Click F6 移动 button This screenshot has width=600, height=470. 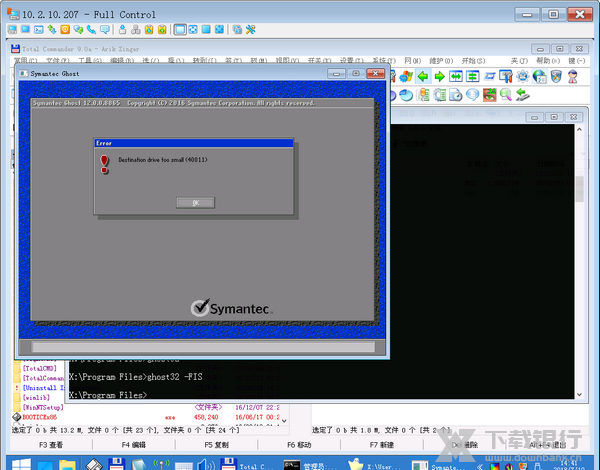click(299, 445)
